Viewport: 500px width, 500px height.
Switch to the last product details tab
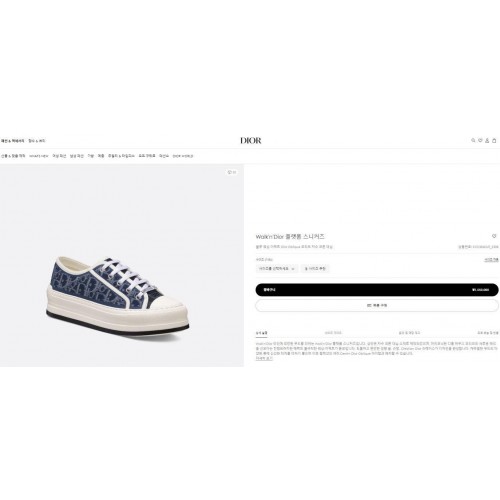click(488, 333)
